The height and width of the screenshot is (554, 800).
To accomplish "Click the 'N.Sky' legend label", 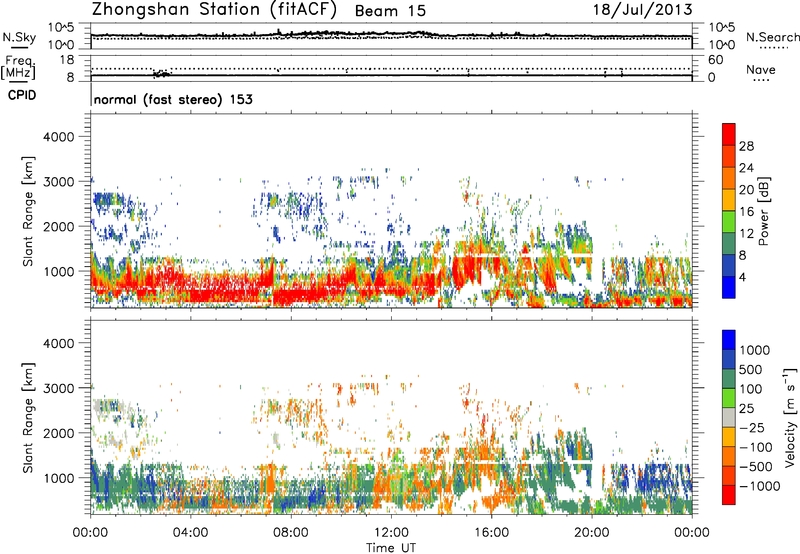I will point(19,38).
